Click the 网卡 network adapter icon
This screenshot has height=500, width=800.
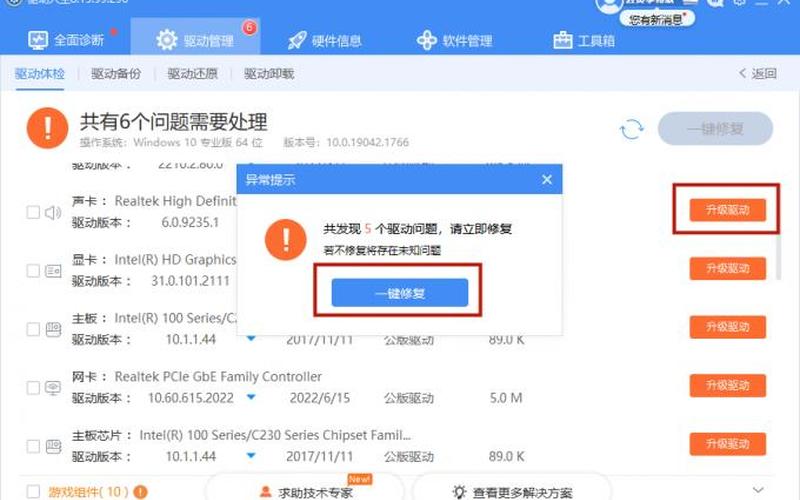point(53,388)
